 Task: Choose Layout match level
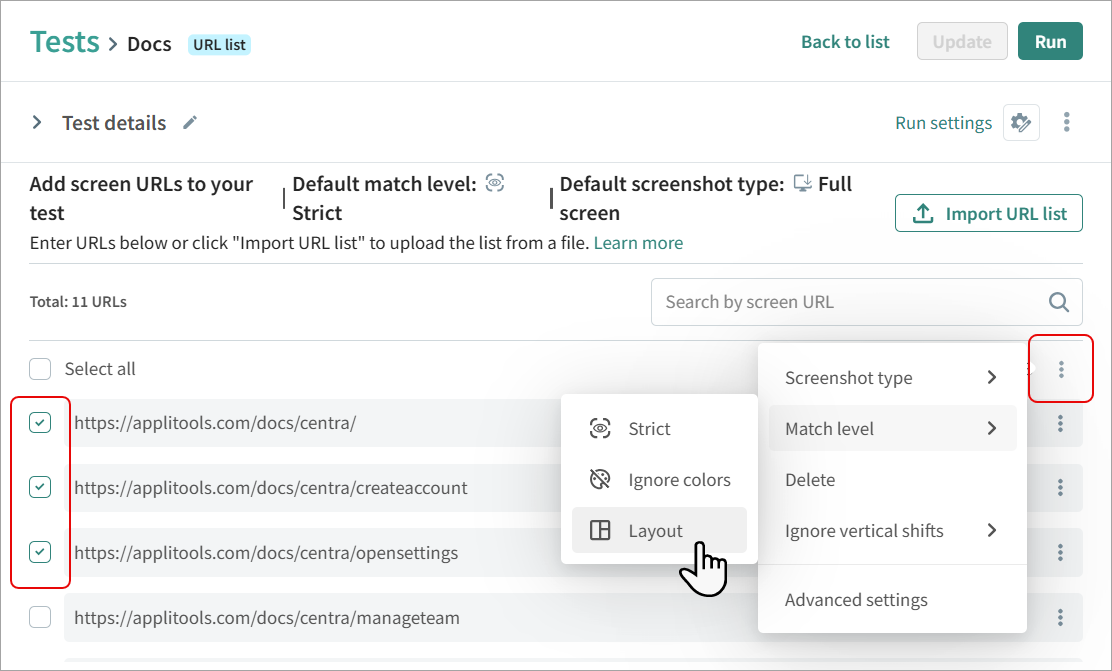657,531
